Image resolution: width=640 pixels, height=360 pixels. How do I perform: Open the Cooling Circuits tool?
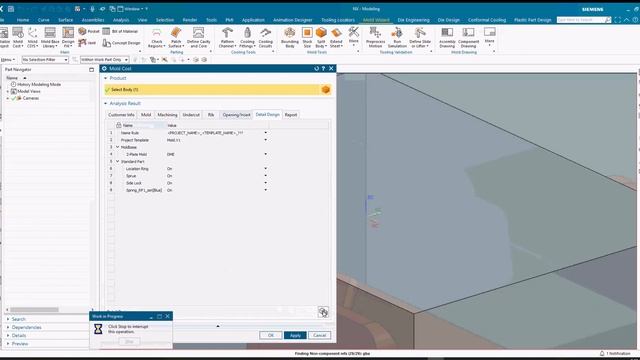coord(265,37)
